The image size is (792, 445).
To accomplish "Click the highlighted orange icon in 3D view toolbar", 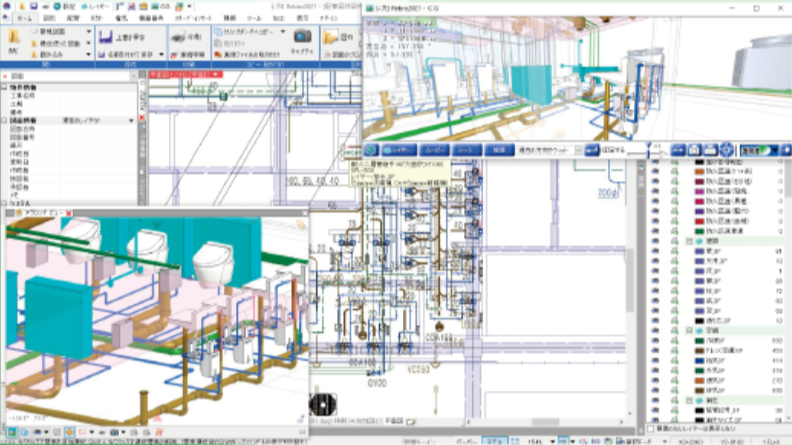I will pos(69,432).
